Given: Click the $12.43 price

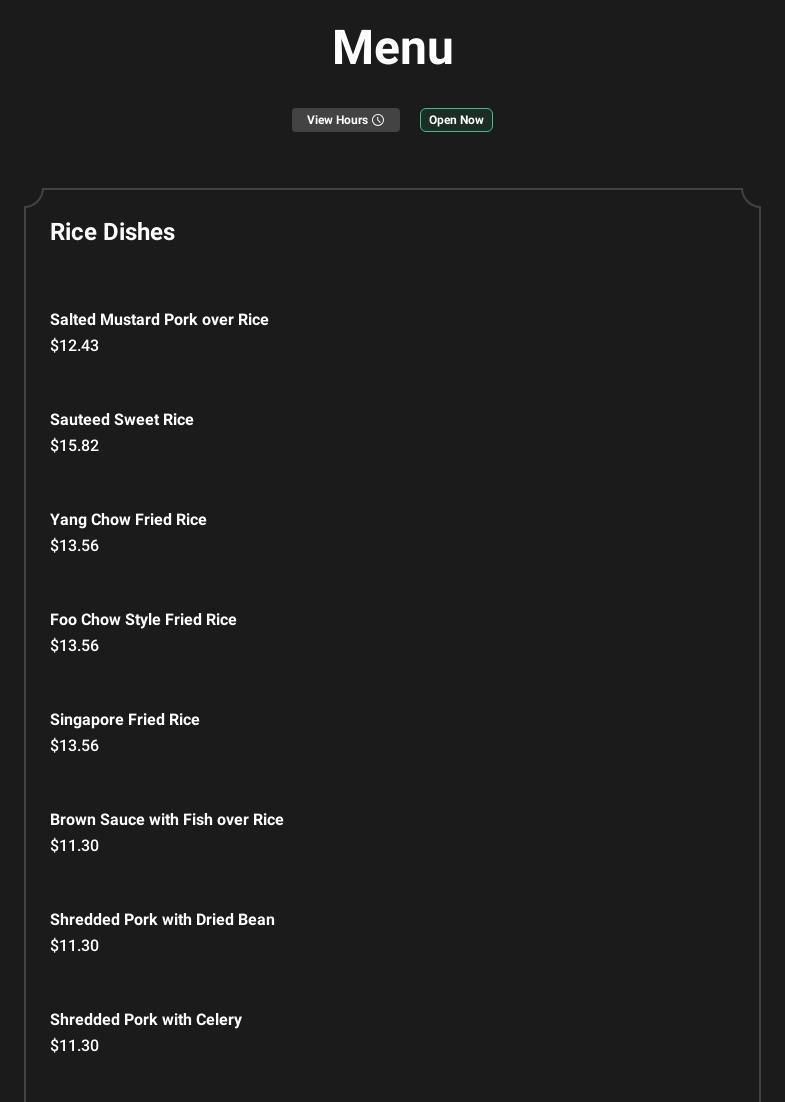Looking at the screenshot, I should (x=74, y=346).
